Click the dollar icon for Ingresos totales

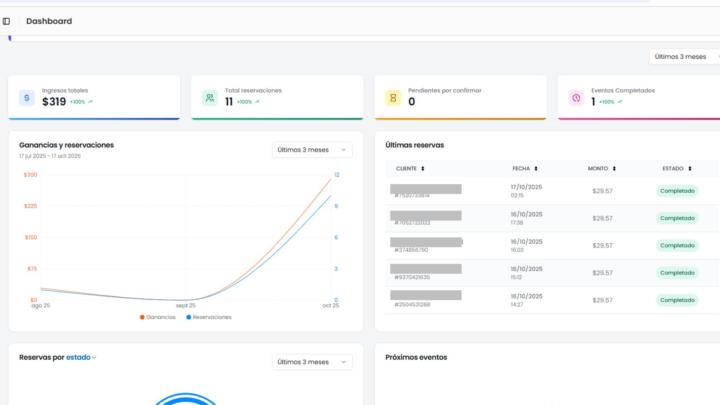coord(27,98)
